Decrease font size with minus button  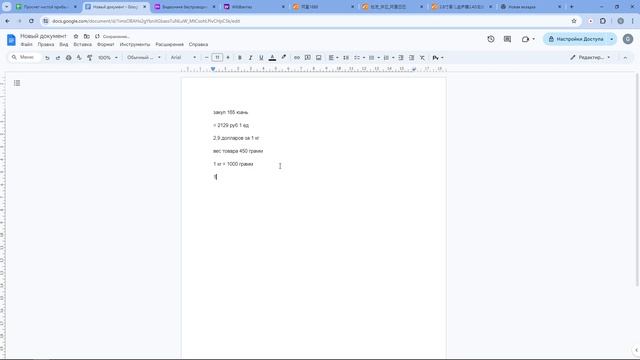click(207, 58)
